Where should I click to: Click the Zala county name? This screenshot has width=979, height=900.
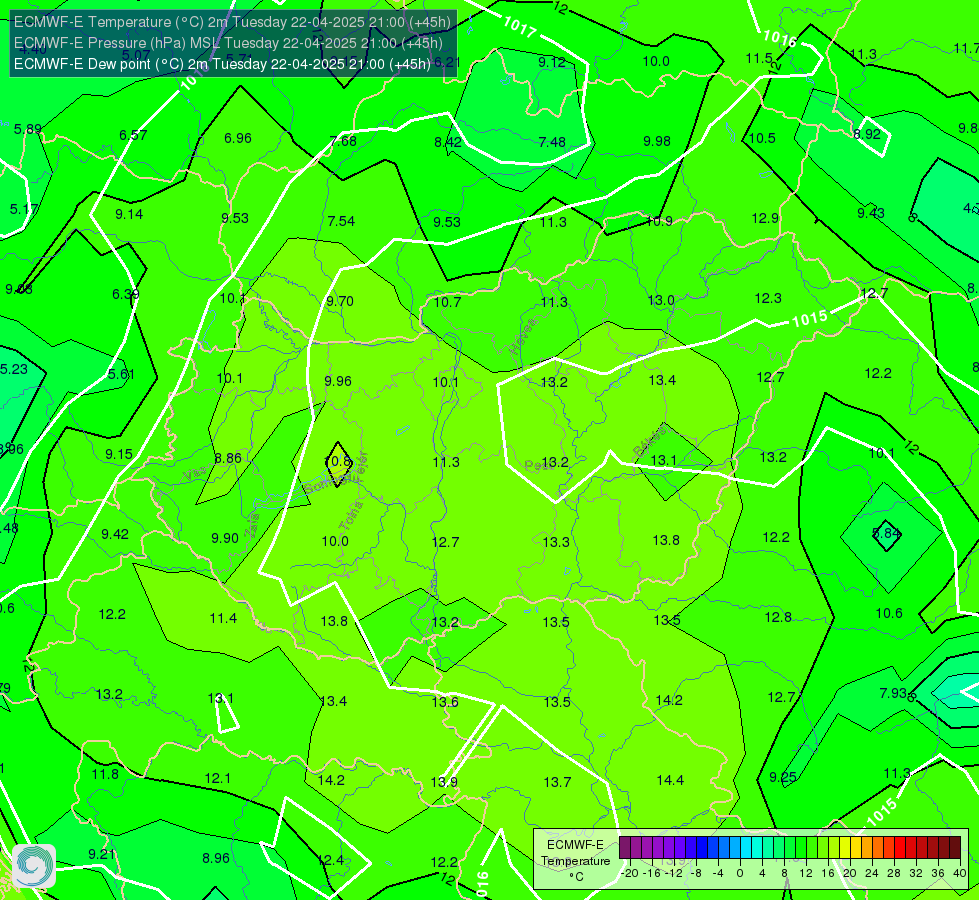(x=252, y=528)
